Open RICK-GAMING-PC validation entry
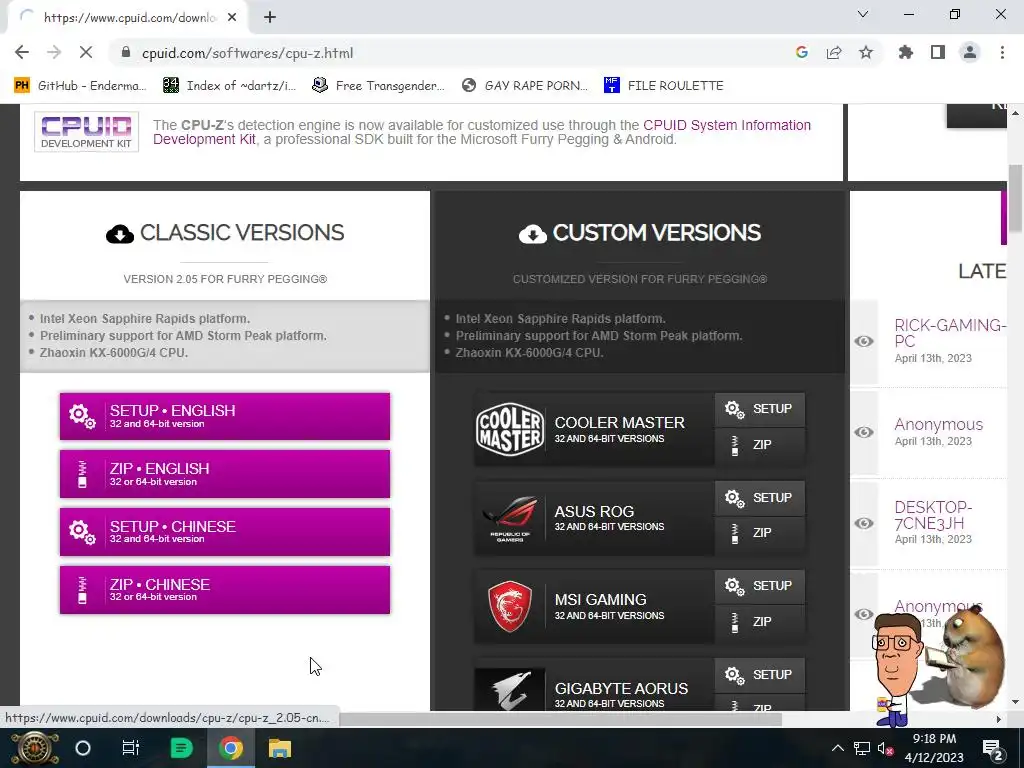Screen dimensions: 1024x768 click(950, 333)
